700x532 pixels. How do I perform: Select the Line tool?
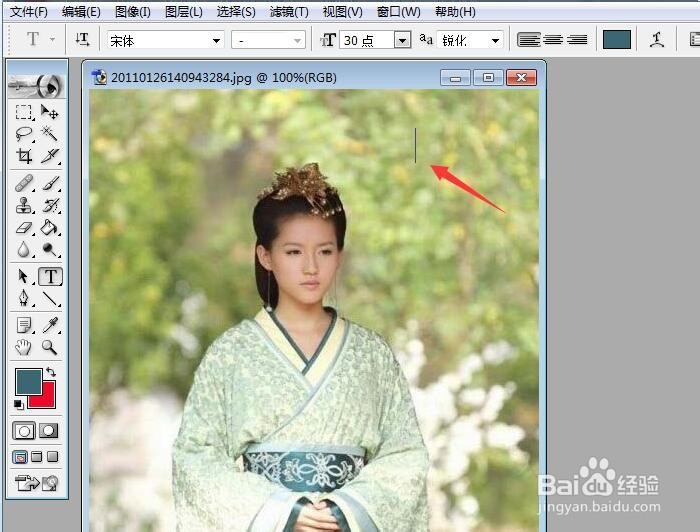coord(49,298)
